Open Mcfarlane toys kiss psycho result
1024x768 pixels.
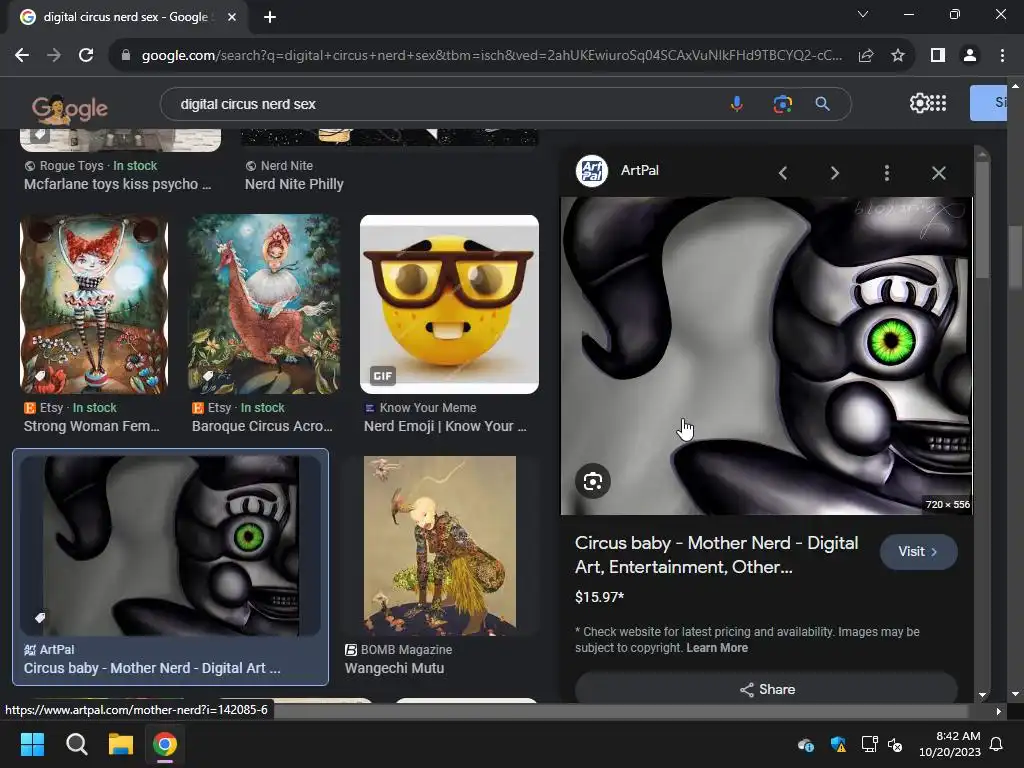118,184
